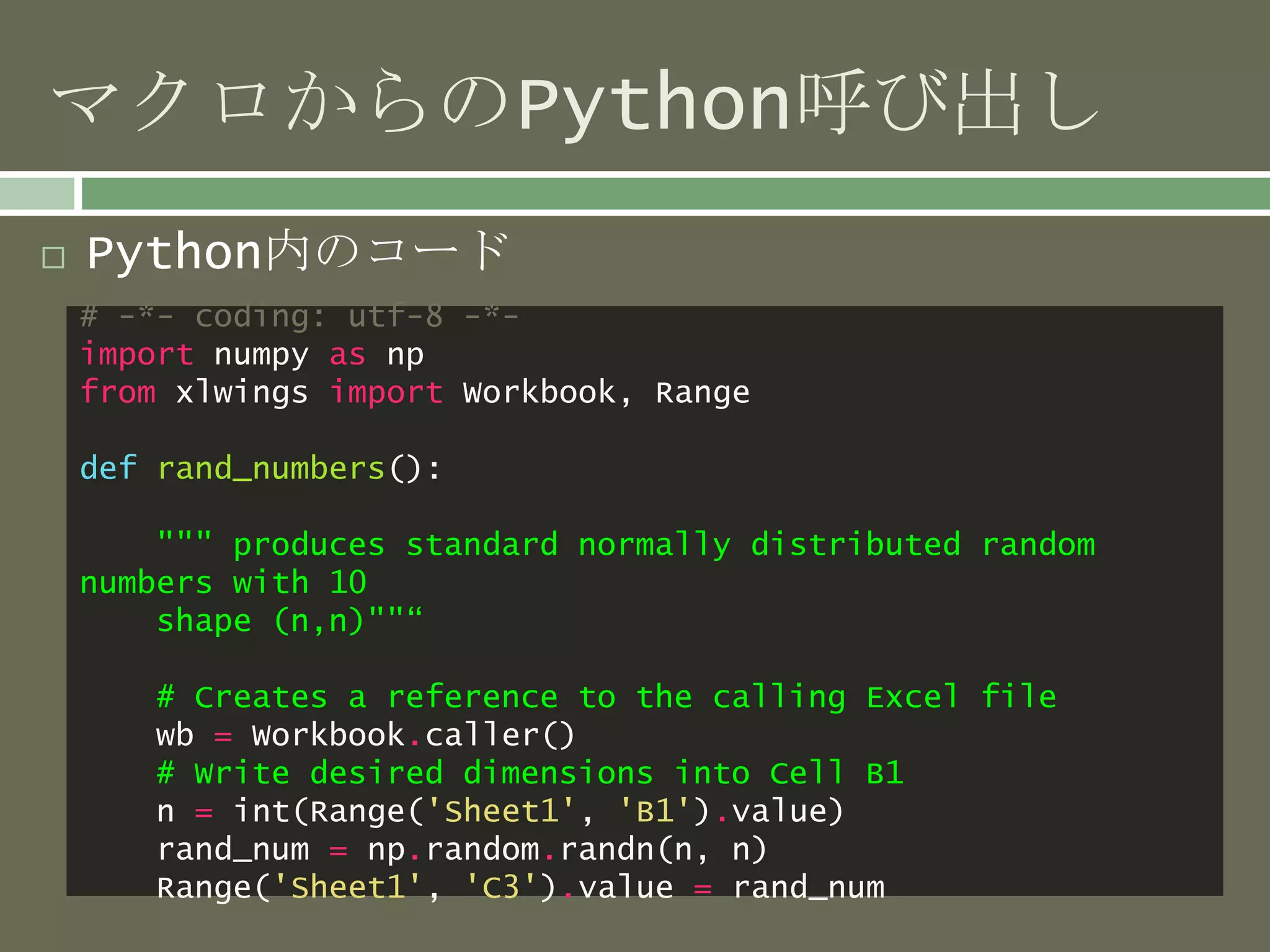This screenshot has width=1270, height=952.
Task: Click the comment '# Creates a reference to the calling Excel file'
Action: coord(606,697)
